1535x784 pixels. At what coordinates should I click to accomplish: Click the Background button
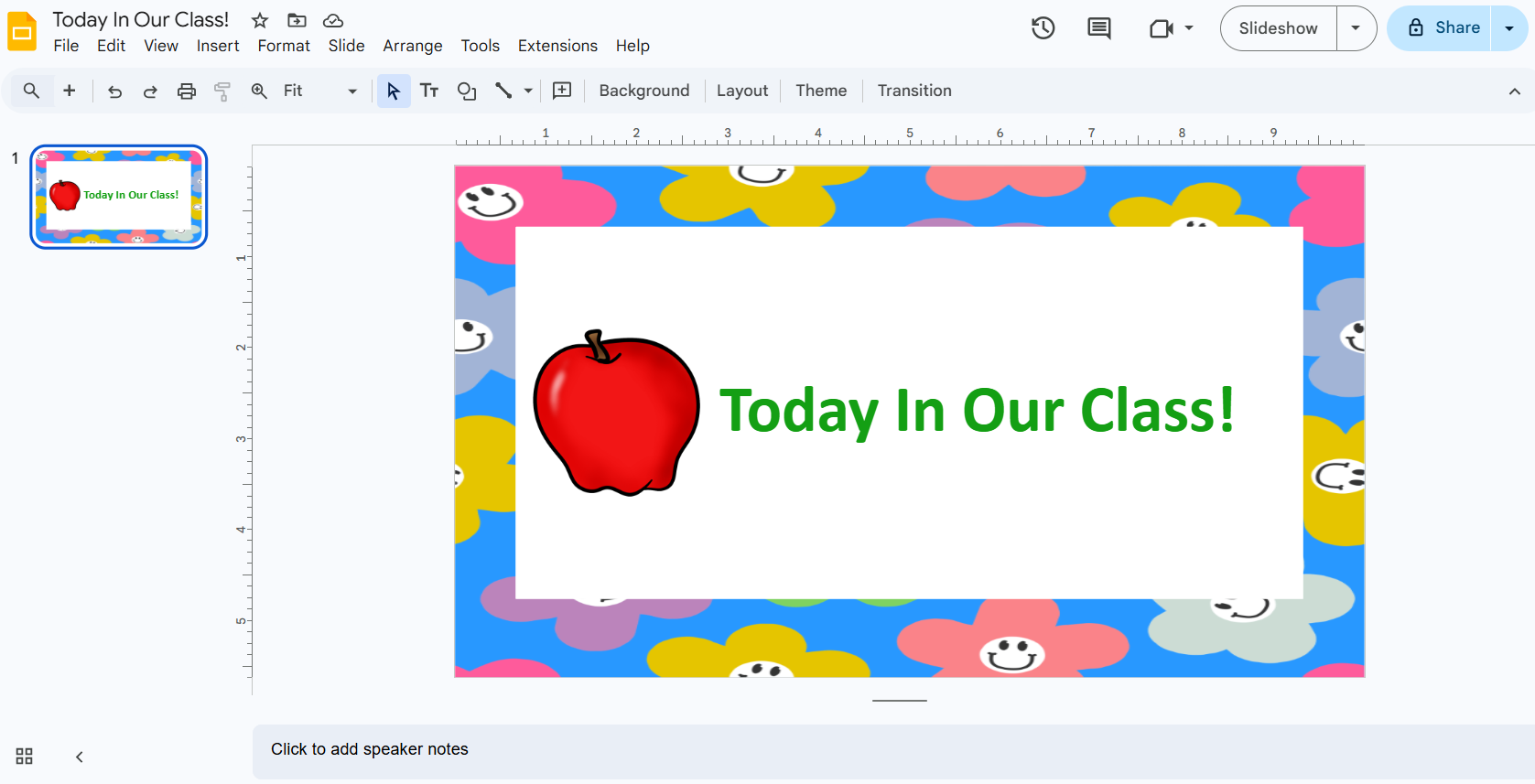(643, 91)
